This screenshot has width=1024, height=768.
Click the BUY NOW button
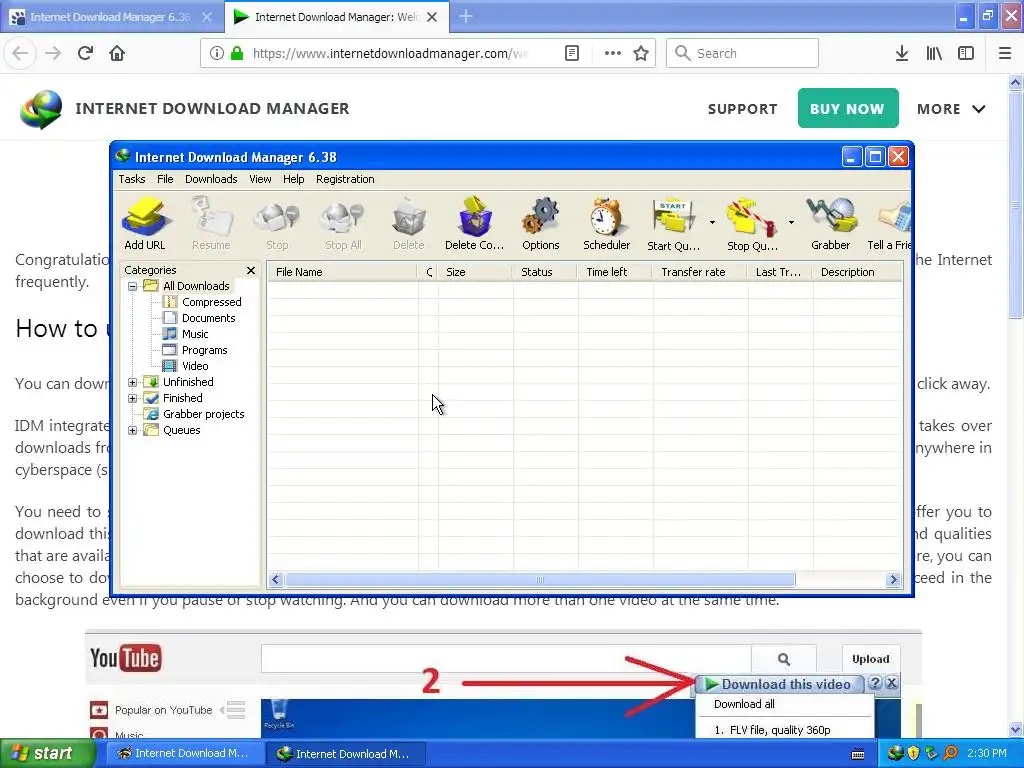(x=848, y=108)
